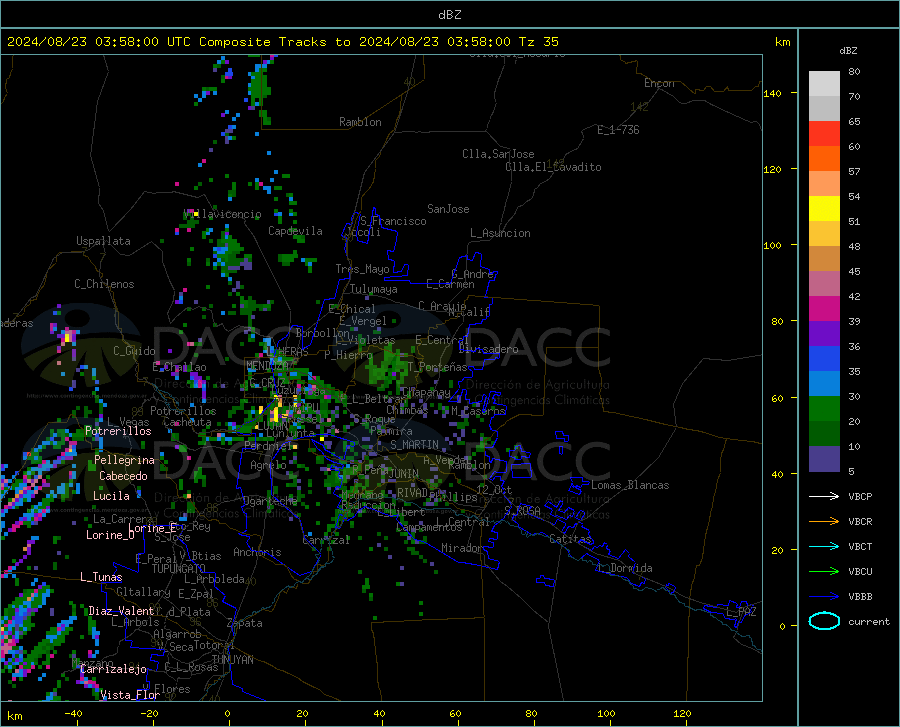Click the S_MARTIN place label
The image size is (900, 727).
point(414,445)
